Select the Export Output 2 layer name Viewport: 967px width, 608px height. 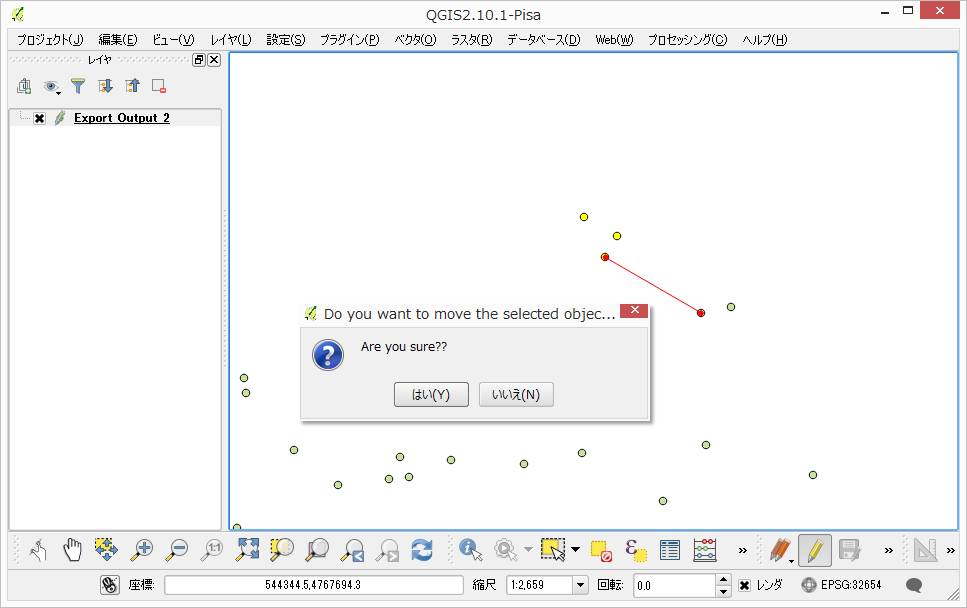pos(121,118)
